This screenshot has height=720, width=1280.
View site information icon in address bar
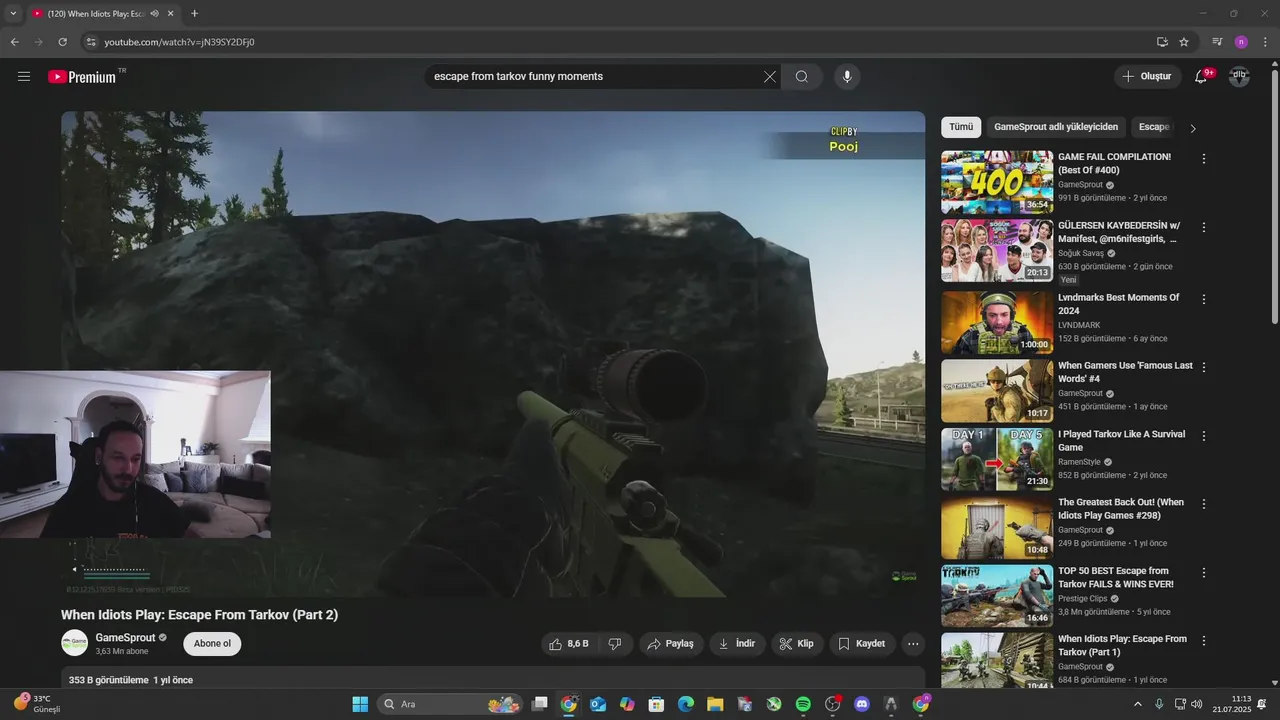tap(91, 42)
